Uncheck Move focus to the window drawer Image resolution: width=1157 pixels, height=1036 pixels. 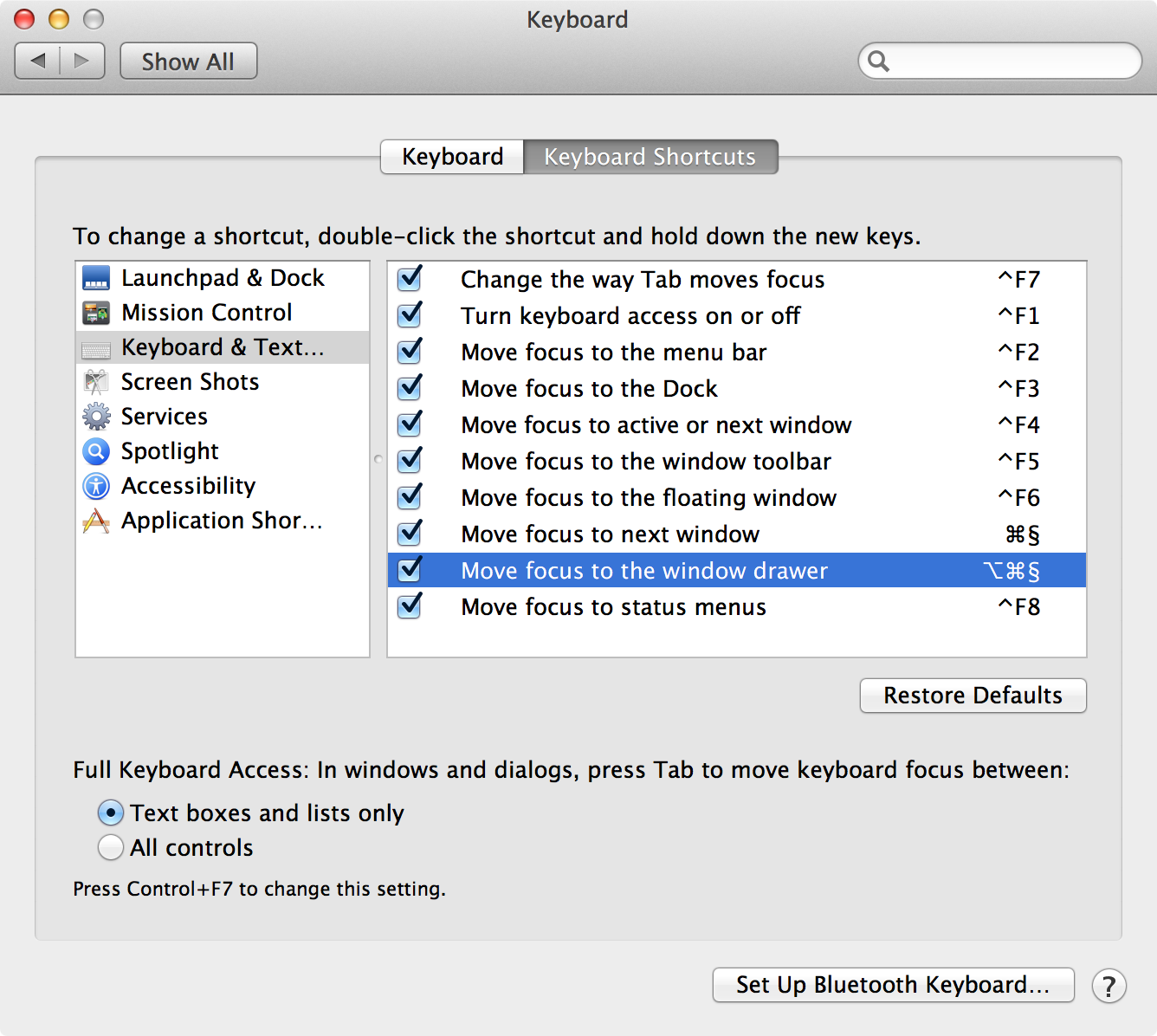pos(410,570)
